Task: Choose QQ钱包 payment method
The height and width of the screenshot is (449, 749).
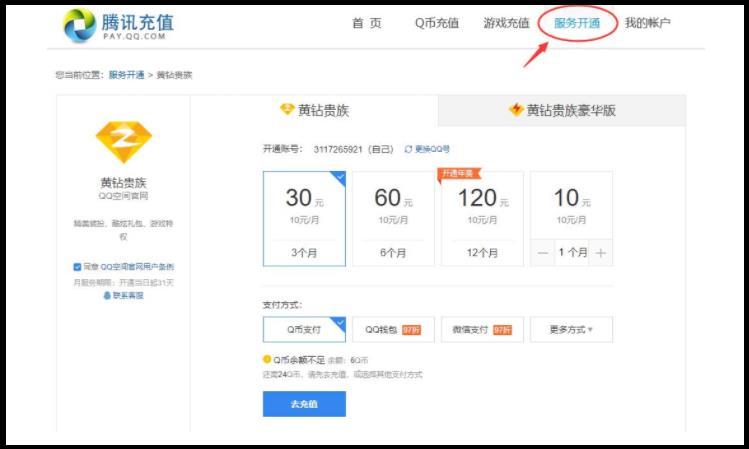Action: [x=393, y=330]
